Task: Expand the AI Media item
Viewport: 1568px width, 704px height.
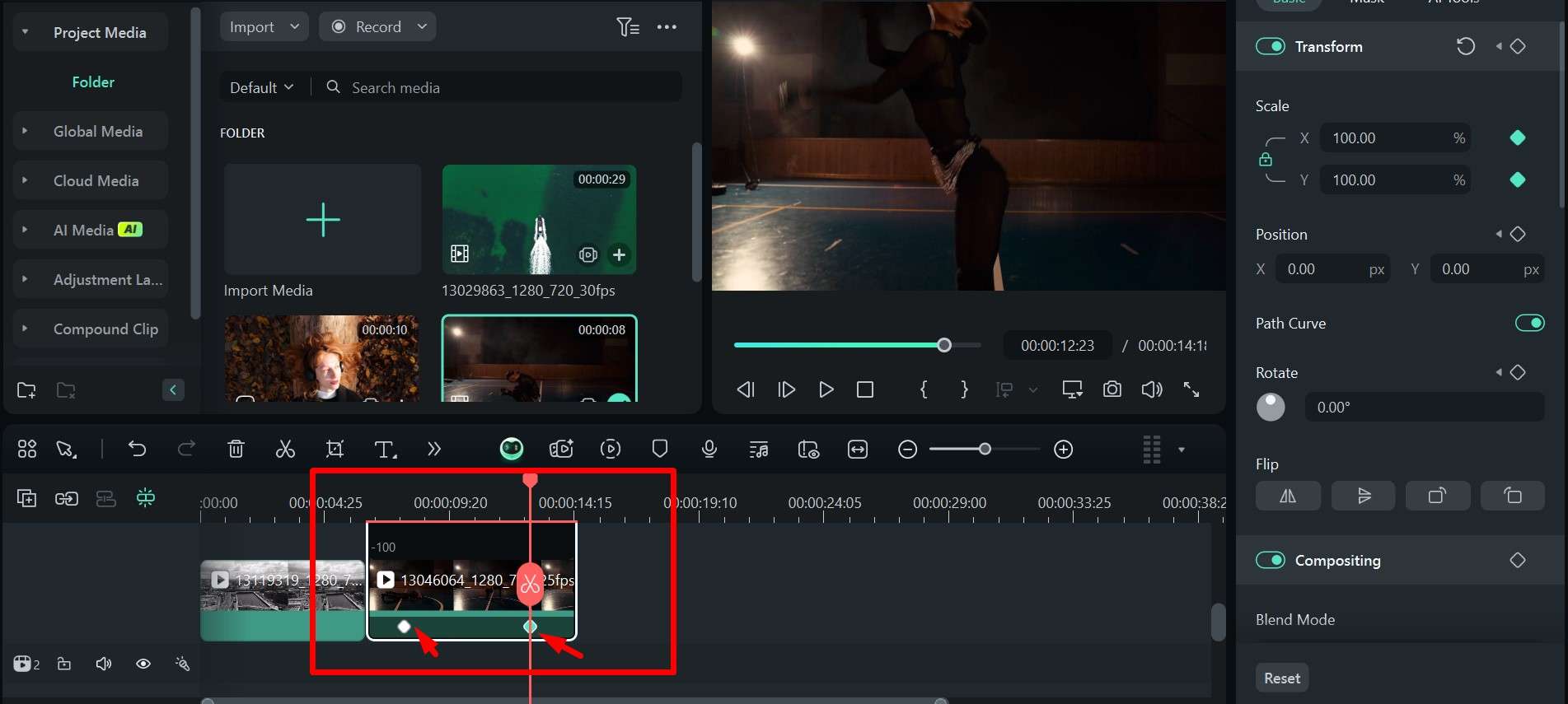Action: coord(25,230)
